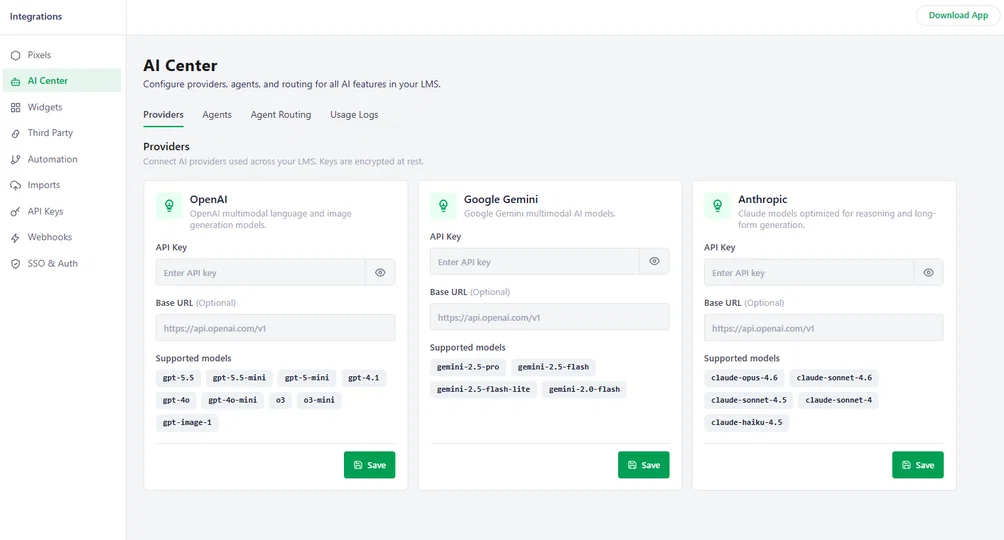Click the SSO & Auth shield icon
The image size is (1004, 540).
(x=15, y=264)
